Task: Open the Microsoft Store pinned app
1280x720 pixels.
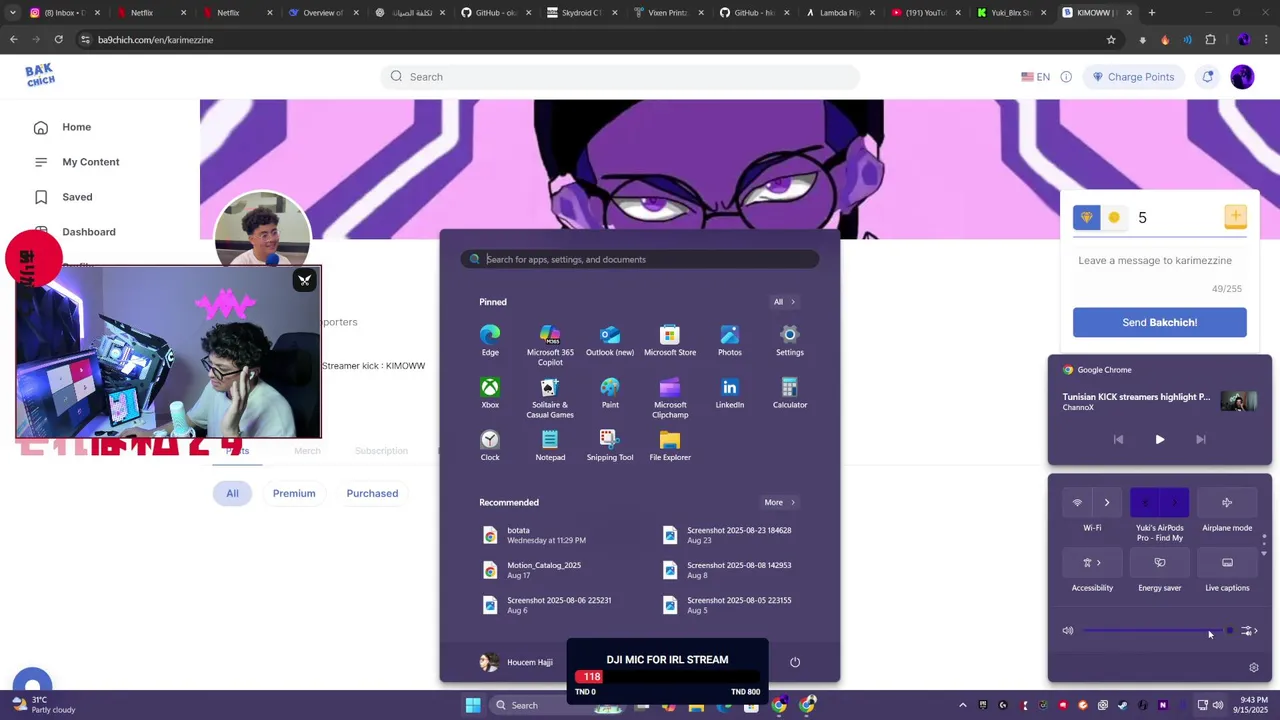Action: [x=670, y=340]
